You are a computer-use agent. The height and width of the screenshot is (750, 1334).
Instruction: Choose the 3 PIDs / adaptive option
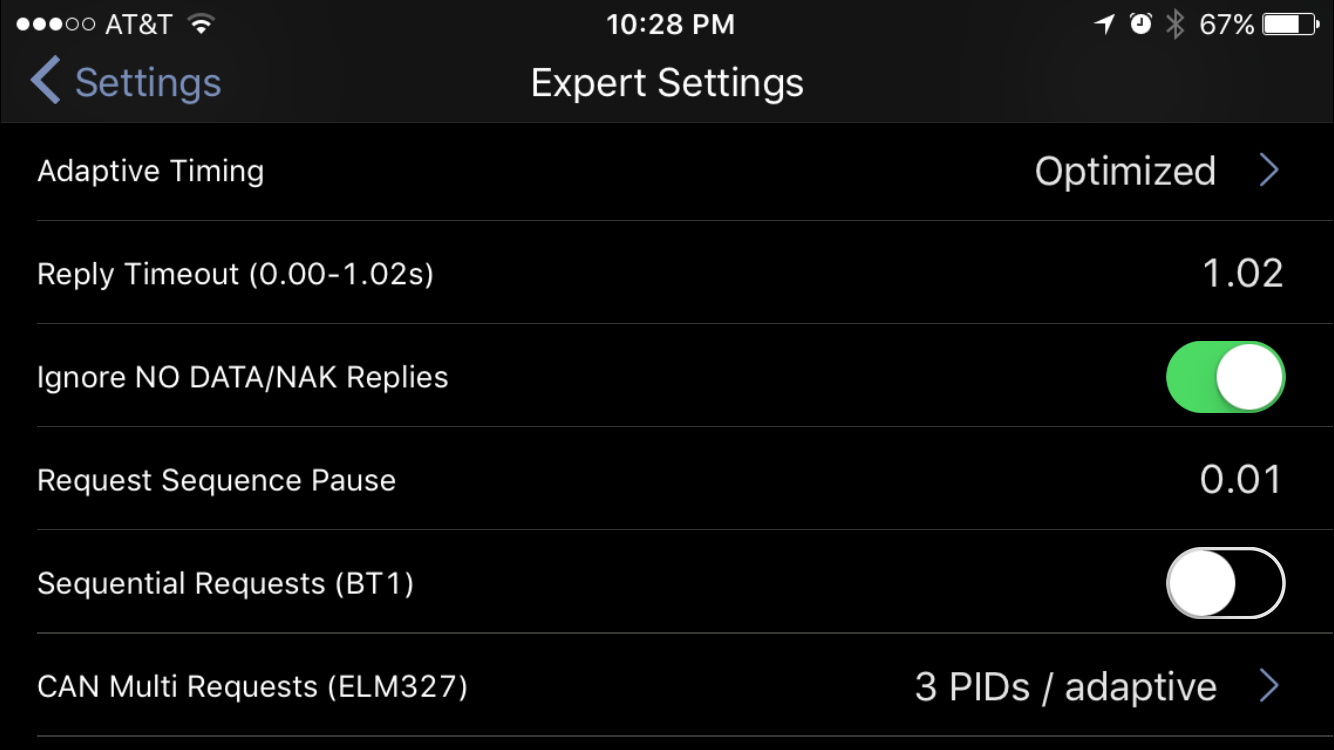pos(1066,687)
